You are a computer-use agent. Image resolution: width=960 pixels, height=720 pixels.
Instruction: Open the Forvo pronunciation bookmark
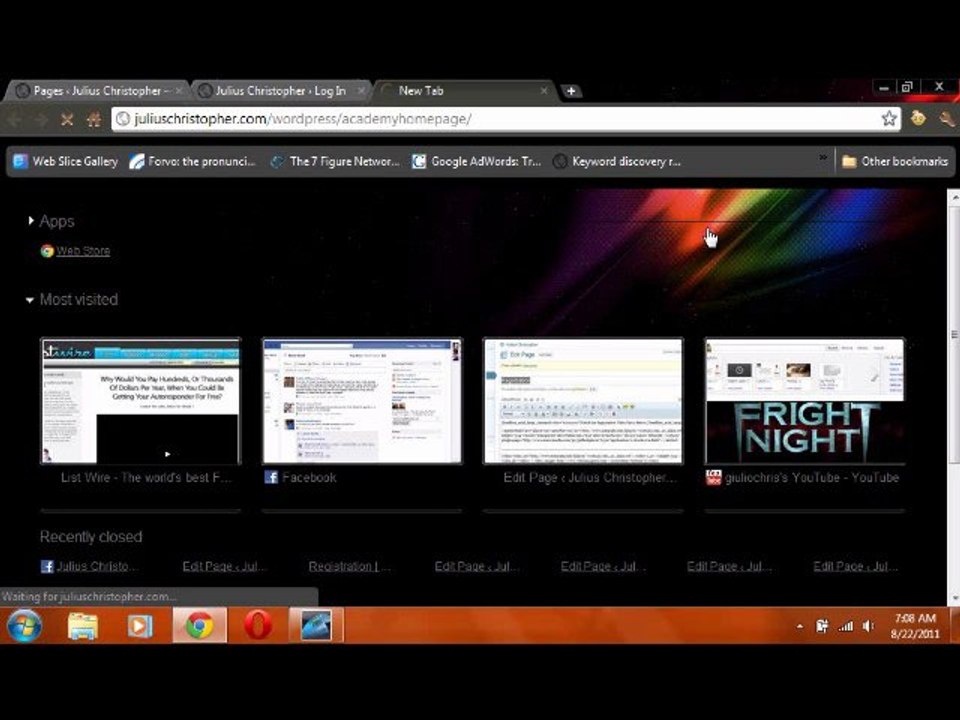pyautogui.click(x=192, y=162)
